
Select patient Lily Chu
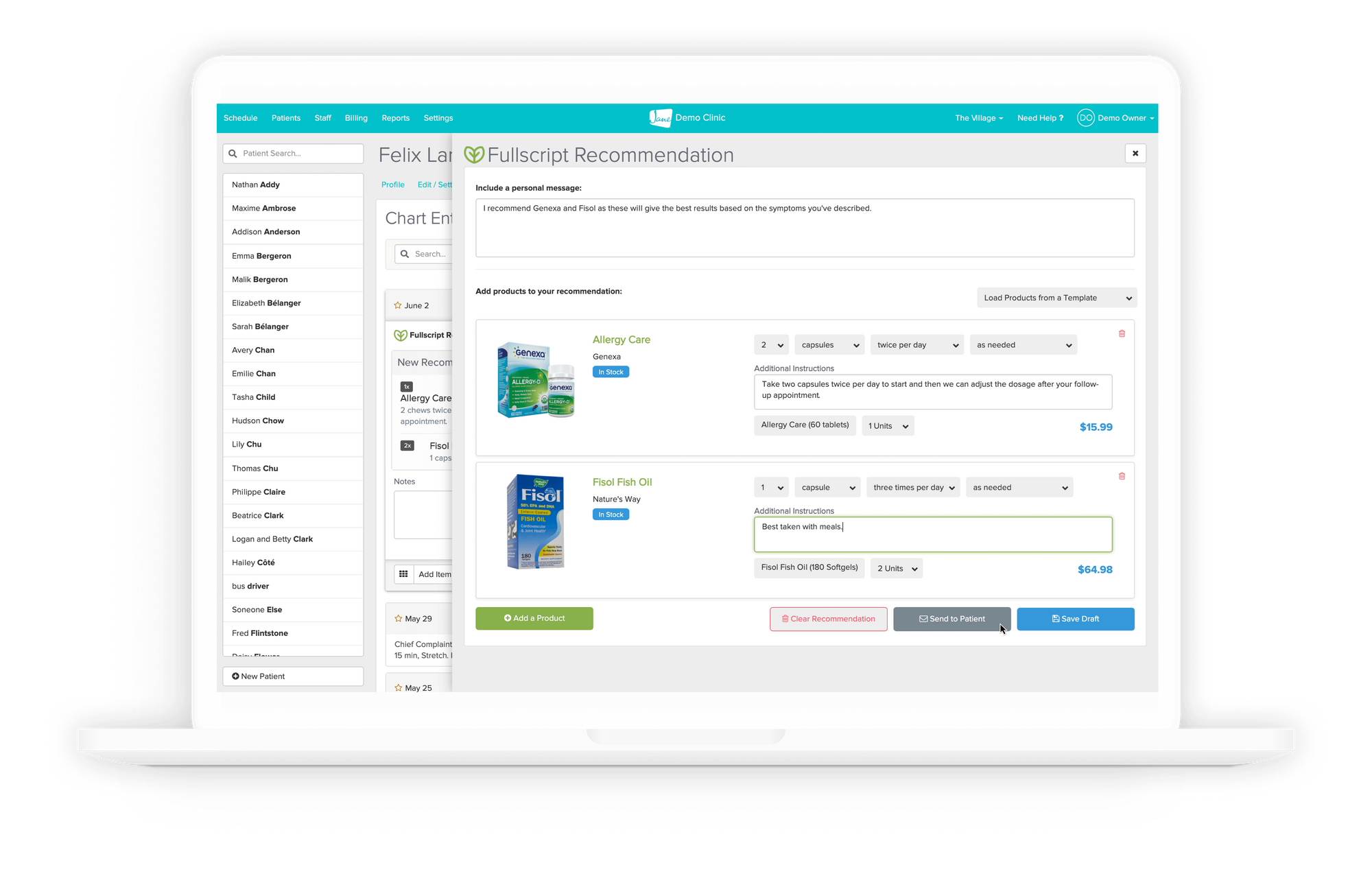coord(293,445)
